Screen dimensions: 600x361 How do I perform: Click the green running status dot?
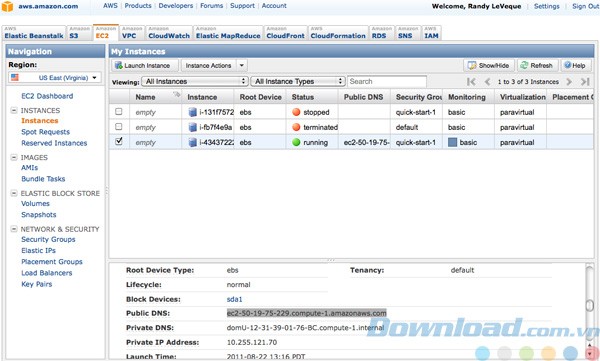(296, 142)
